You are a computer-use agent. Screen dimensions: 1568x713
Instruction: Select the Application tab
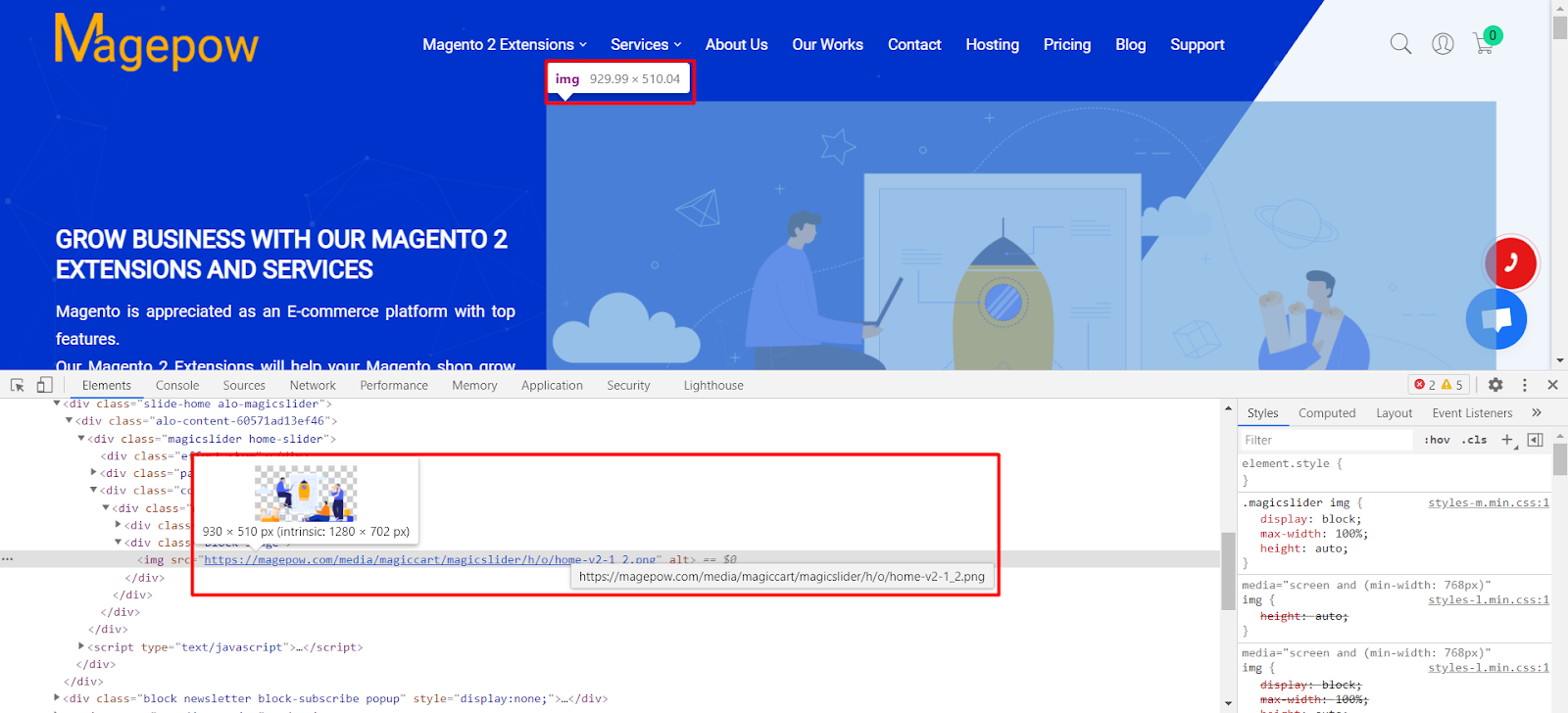(552, 385)
